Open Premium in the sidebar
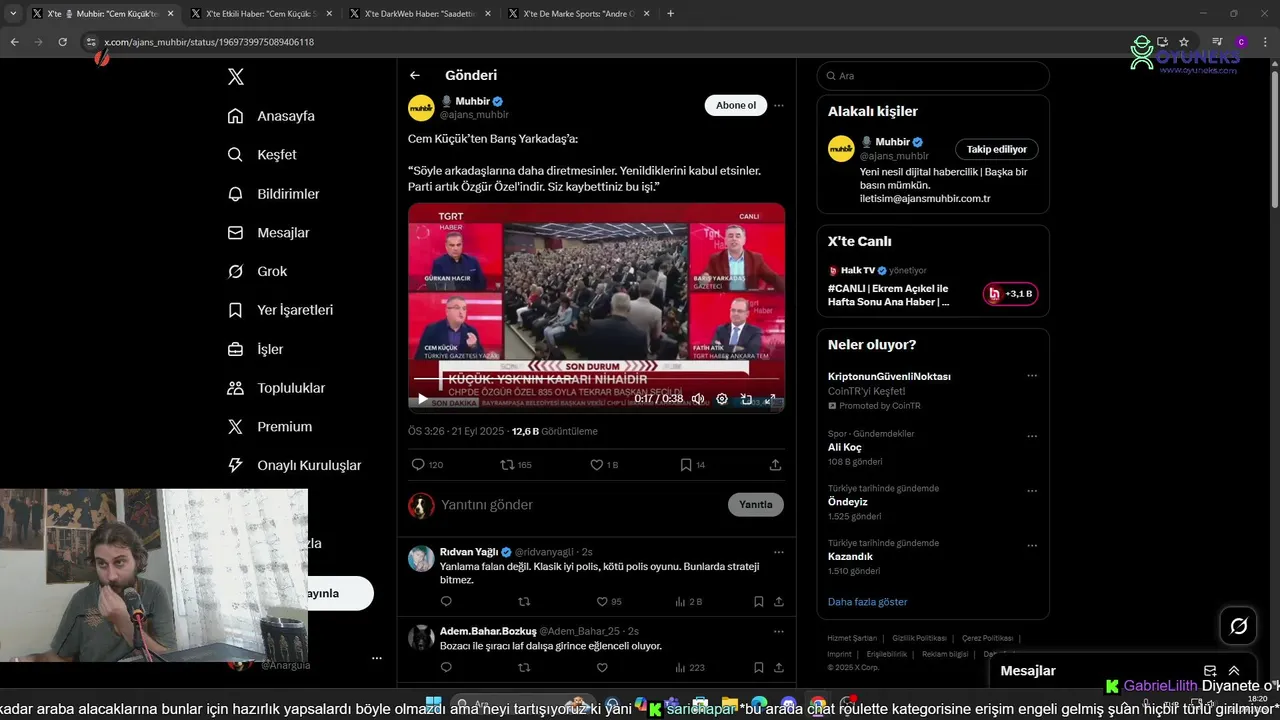This screenshot has width=1280, height=720. coord(270,427)
